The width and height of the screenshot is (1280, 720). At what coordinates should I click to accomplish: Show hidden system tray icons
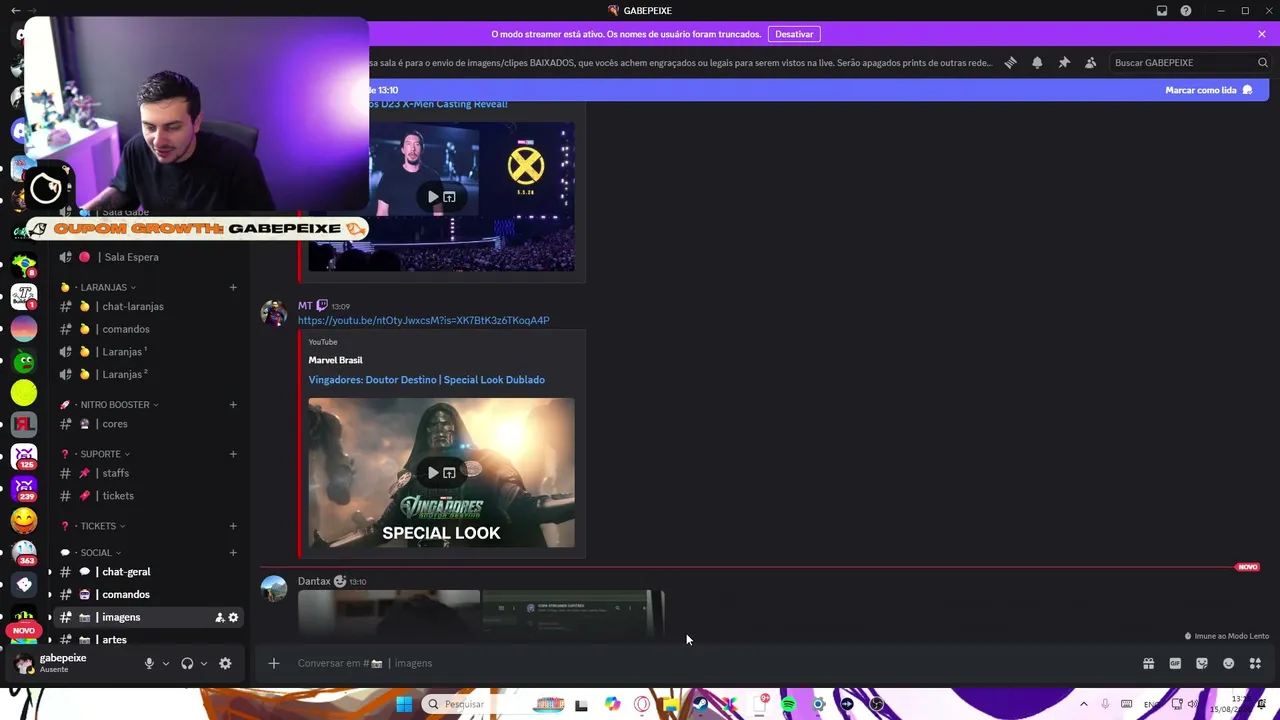(1083, 704)
